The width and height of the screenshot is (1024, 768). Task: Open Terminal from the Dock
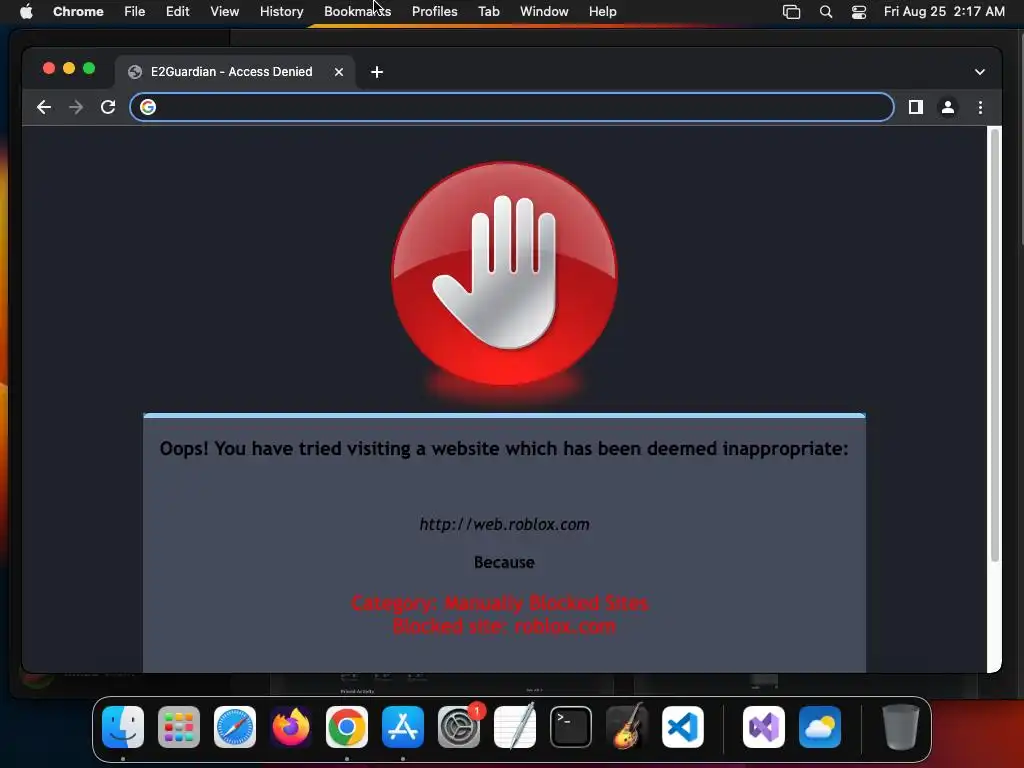coord(571,727)
